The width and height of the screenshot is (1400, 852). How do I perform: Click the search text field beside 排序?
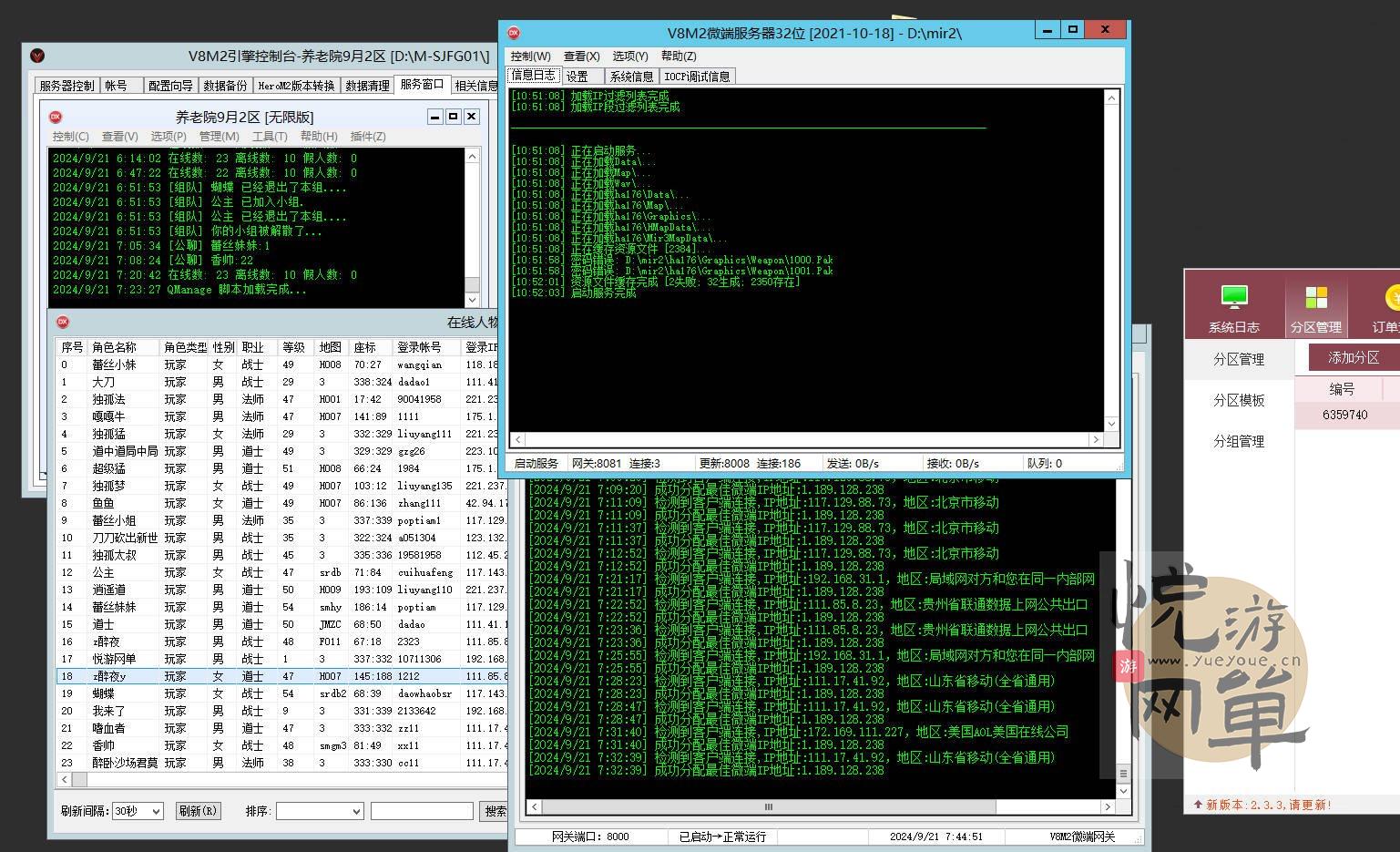tap(422, 811)
